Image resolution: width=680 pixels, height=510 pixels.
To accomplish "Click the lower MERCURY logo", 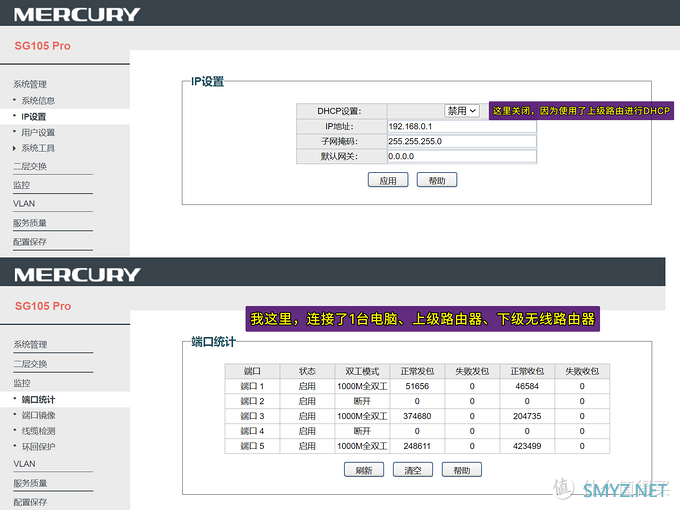I will coord(77,275).
